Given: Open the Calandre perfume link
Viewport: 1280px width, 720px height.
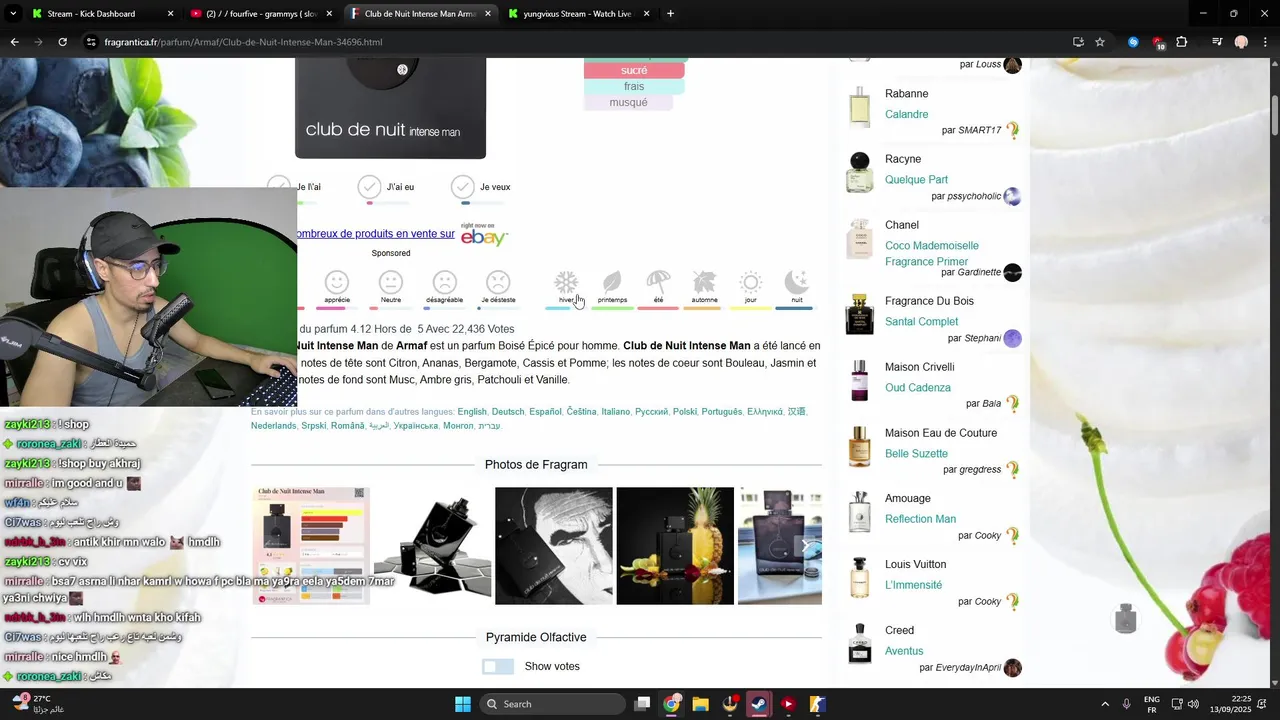Looking at the screenshot, I should point(907,115).
